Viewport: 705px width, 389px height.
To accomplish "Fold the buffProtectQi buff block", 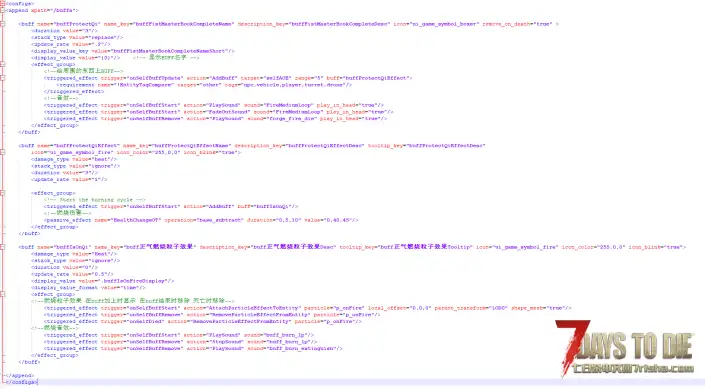I will (x=3, y=24).
